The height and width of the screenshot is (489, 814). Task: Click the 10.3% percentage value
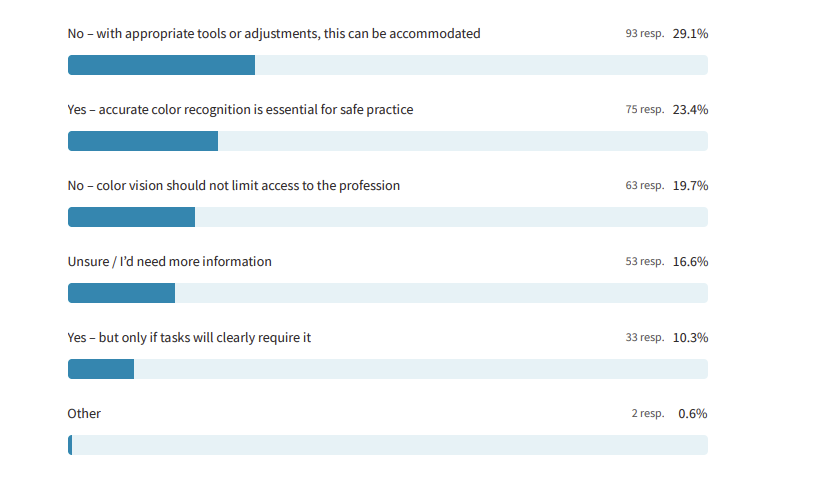point(690,338)
